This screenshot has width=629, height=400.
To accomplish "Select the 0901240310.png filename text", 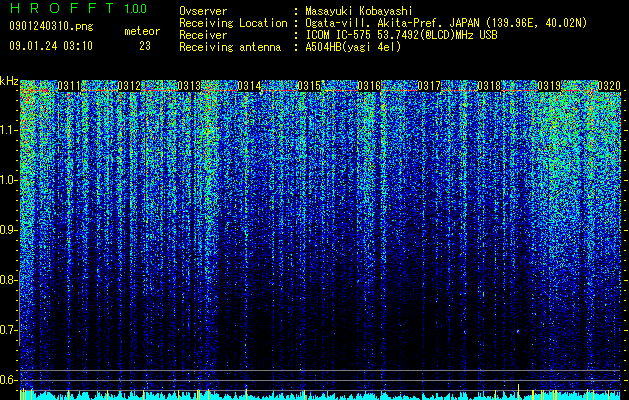I will pyautogui.click(x=51, y=26).
